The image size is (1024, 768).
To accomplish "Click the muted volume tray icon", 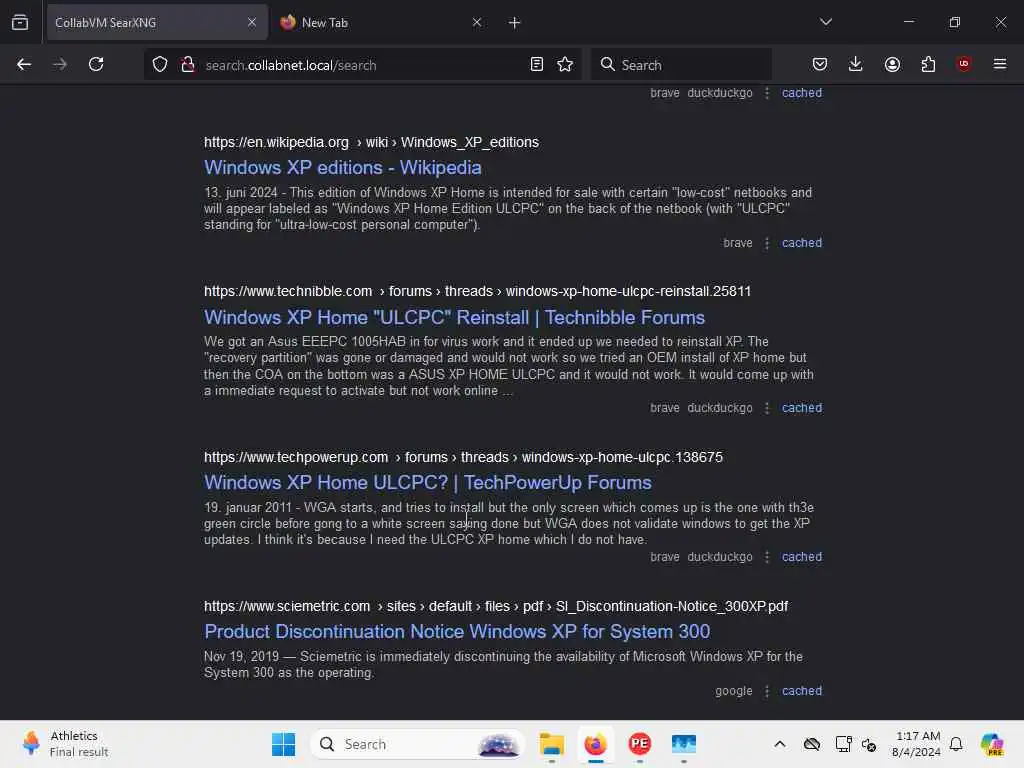I will pos(869,744).
